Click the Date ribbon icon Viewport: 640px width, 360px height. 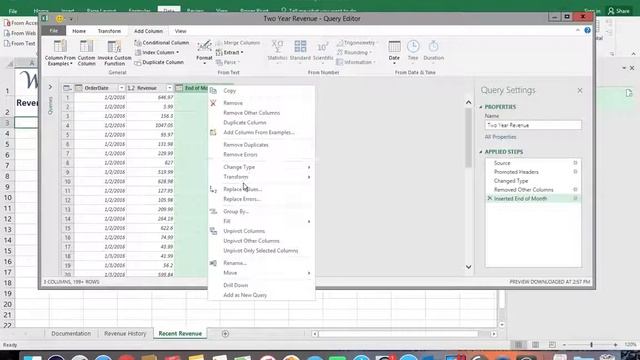click(394, 47)
